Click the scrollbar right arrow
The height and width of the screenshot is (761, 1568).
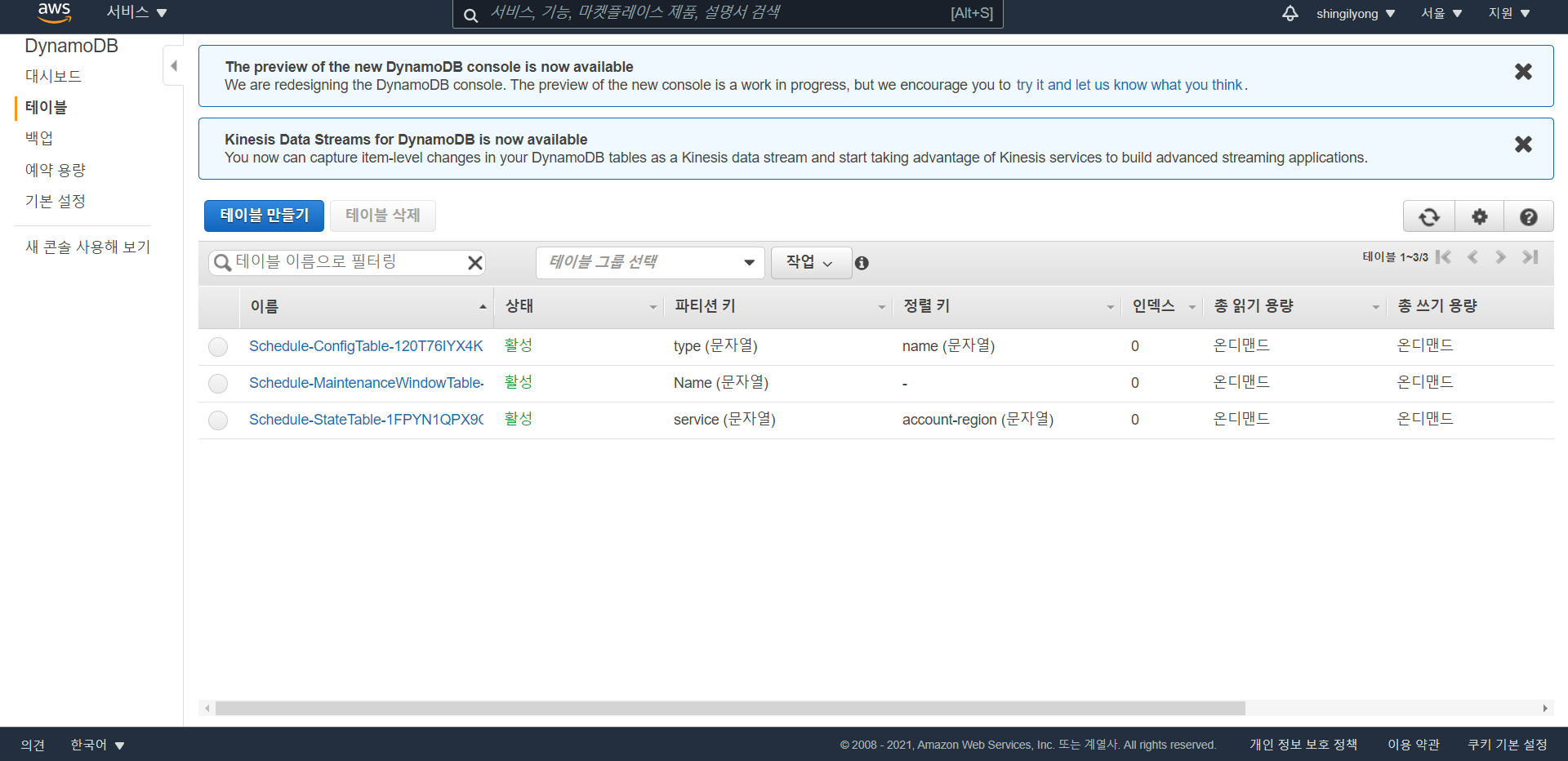coord(1545,708)
